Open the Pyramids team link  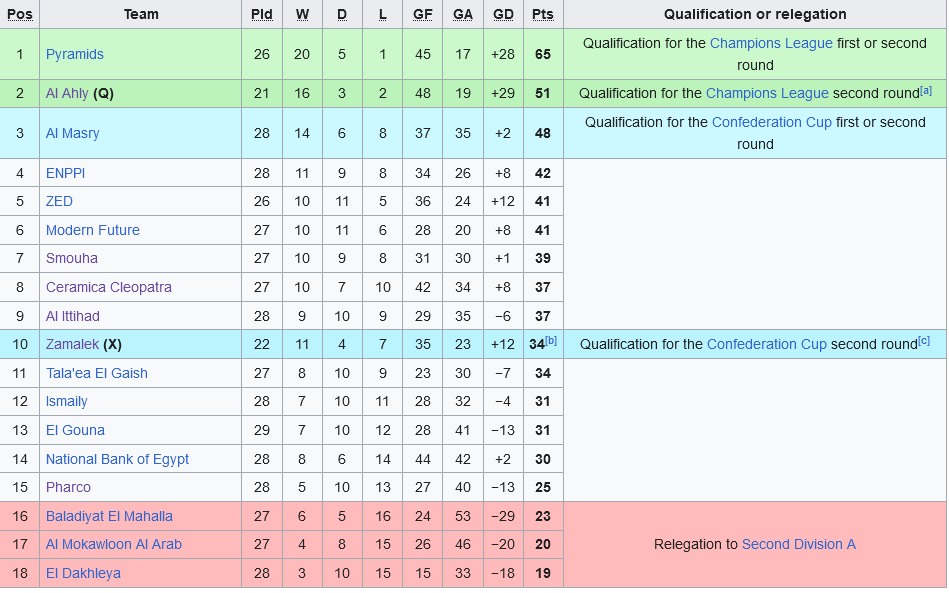(x=75, y=54)
